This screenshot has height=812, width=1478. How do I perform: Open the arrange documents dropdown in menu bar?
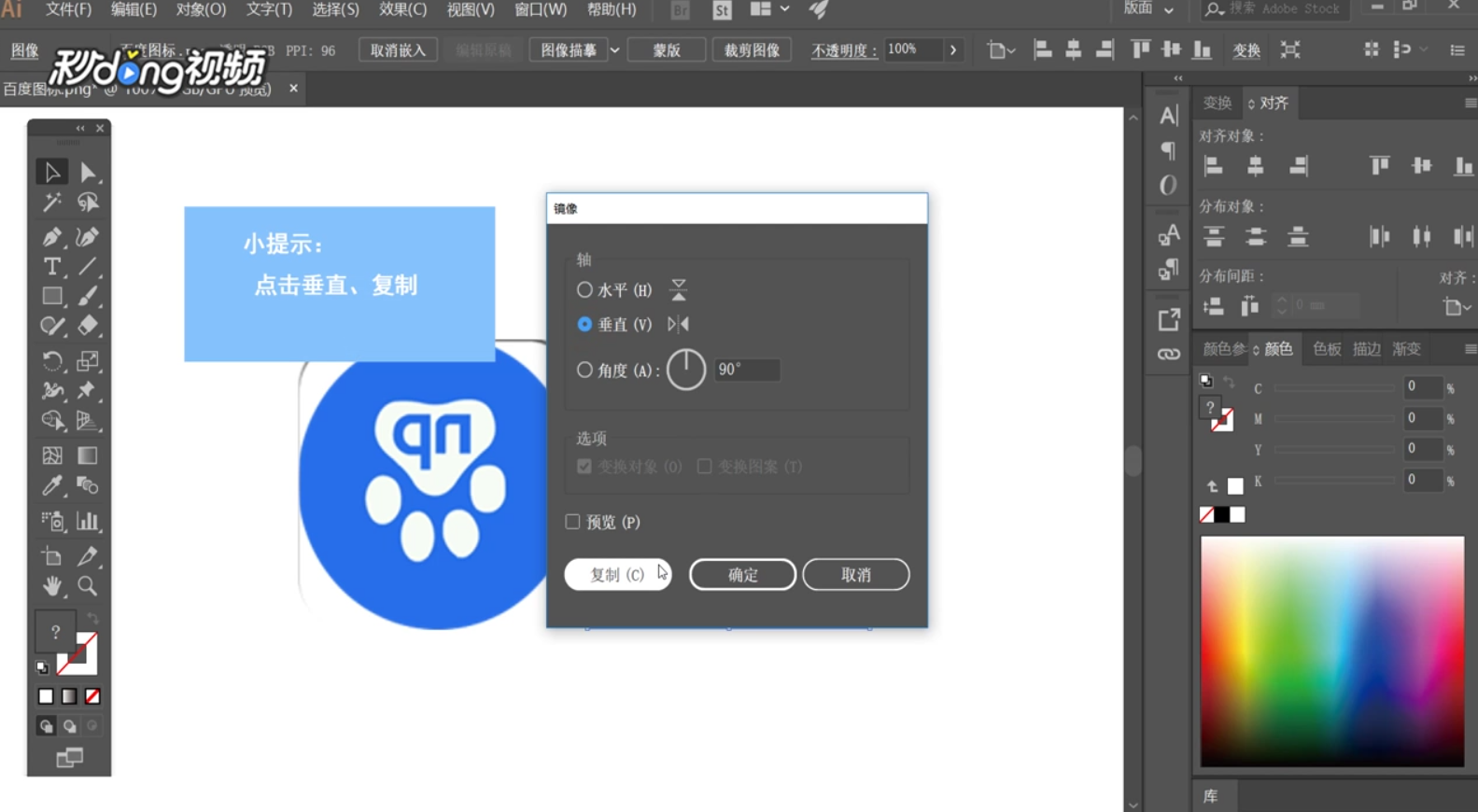tap(770, 9)
